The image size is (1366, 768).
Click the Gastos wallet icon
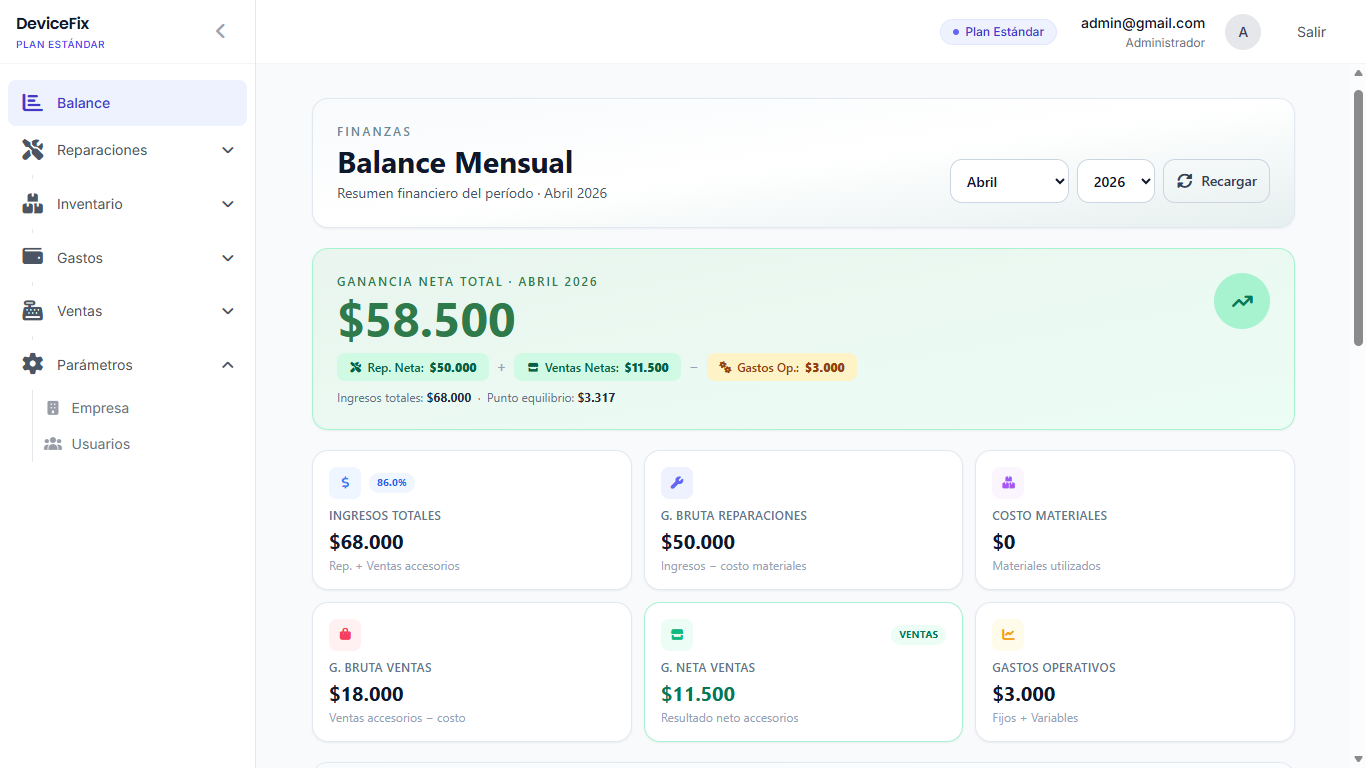pos(31,257)
